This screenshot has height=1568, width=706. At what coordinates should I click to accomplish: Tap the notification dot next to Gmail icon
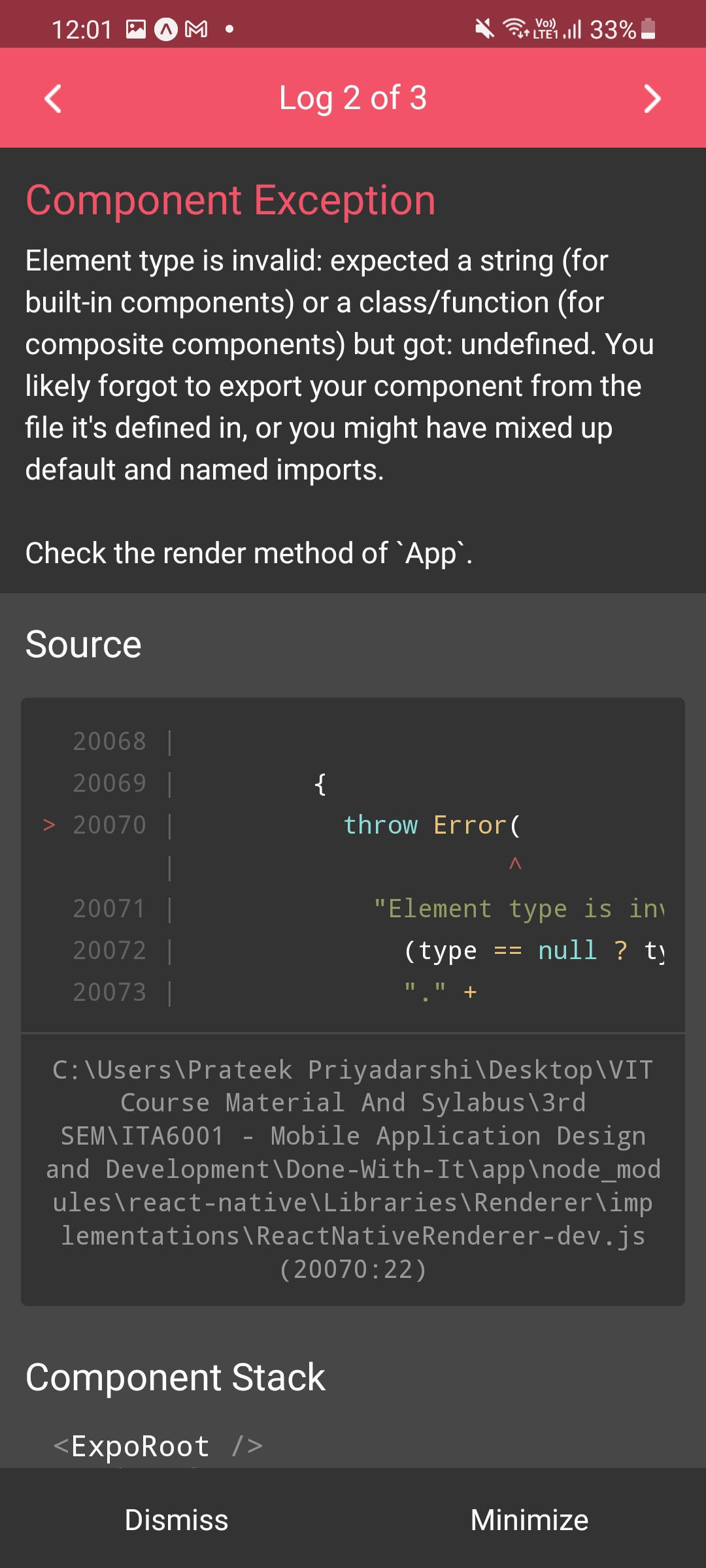(x=229, y=29)
